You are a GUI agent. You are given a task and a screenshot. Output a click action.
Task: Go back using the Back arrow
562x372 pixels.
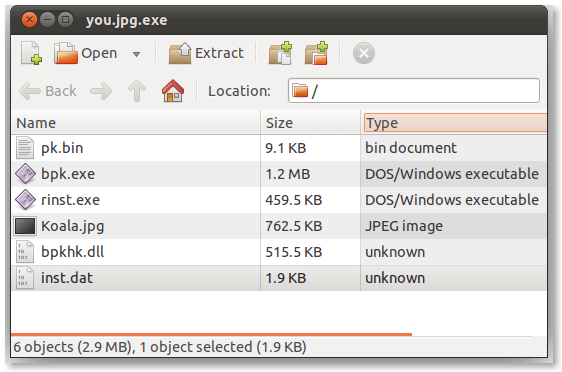click(x=48, y=91)
